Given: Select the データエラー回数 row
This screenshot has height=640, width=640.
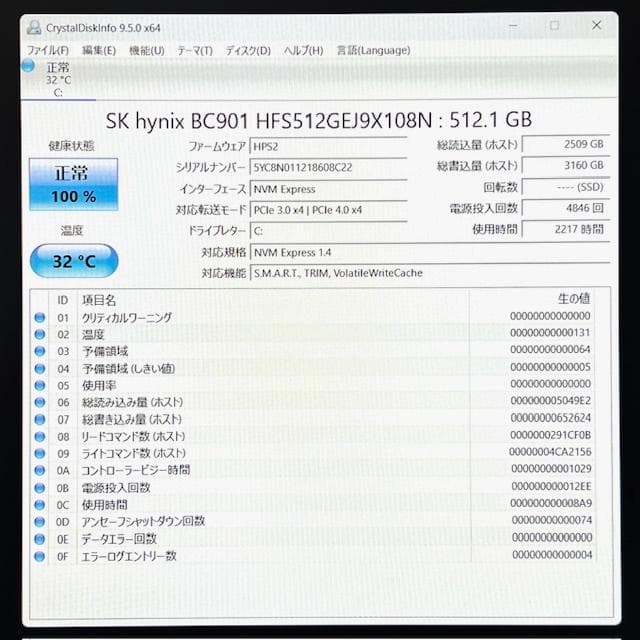Looking at the screenshot, I should 313,539.
